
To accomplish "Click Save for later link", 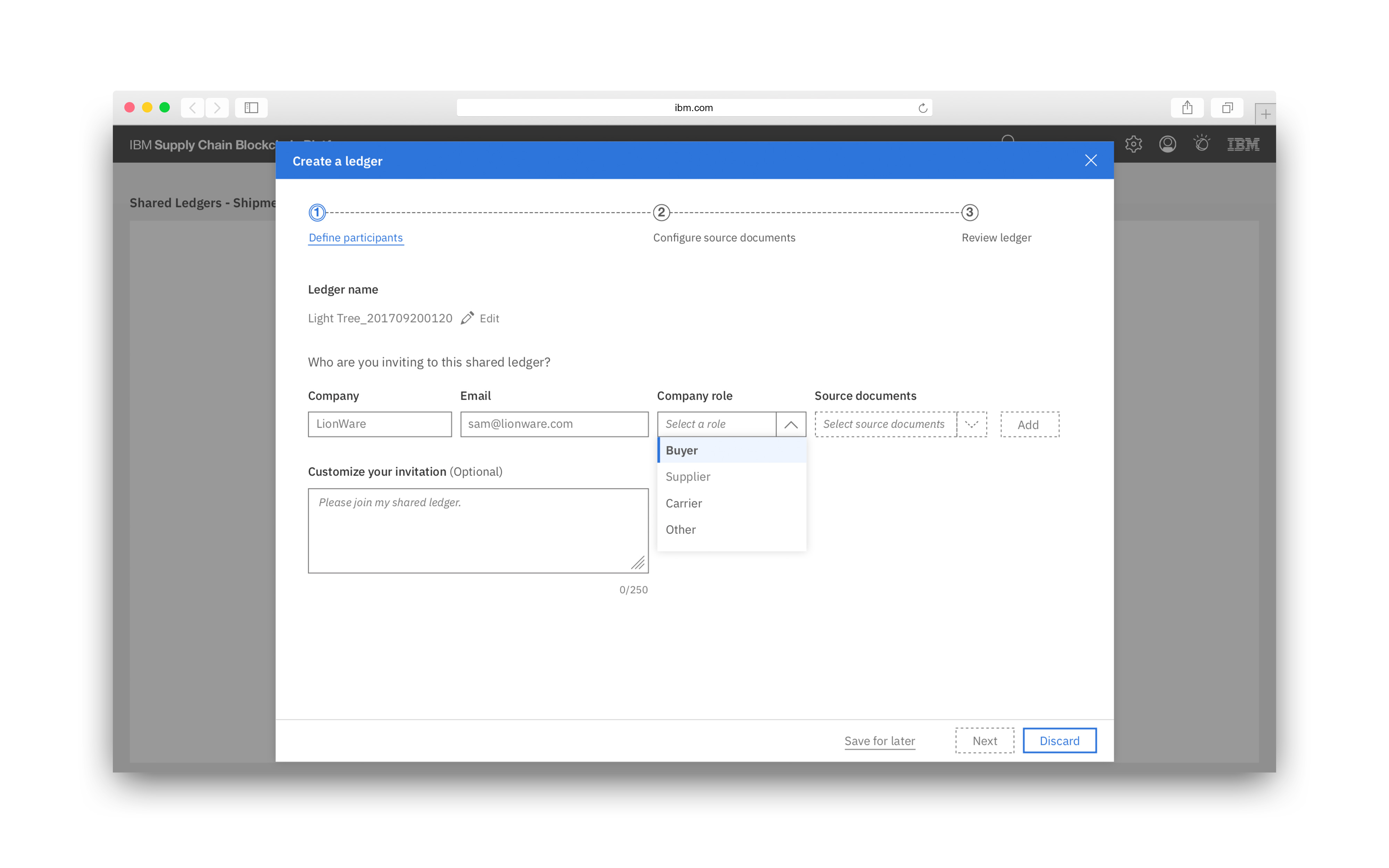I will (879, 741).
